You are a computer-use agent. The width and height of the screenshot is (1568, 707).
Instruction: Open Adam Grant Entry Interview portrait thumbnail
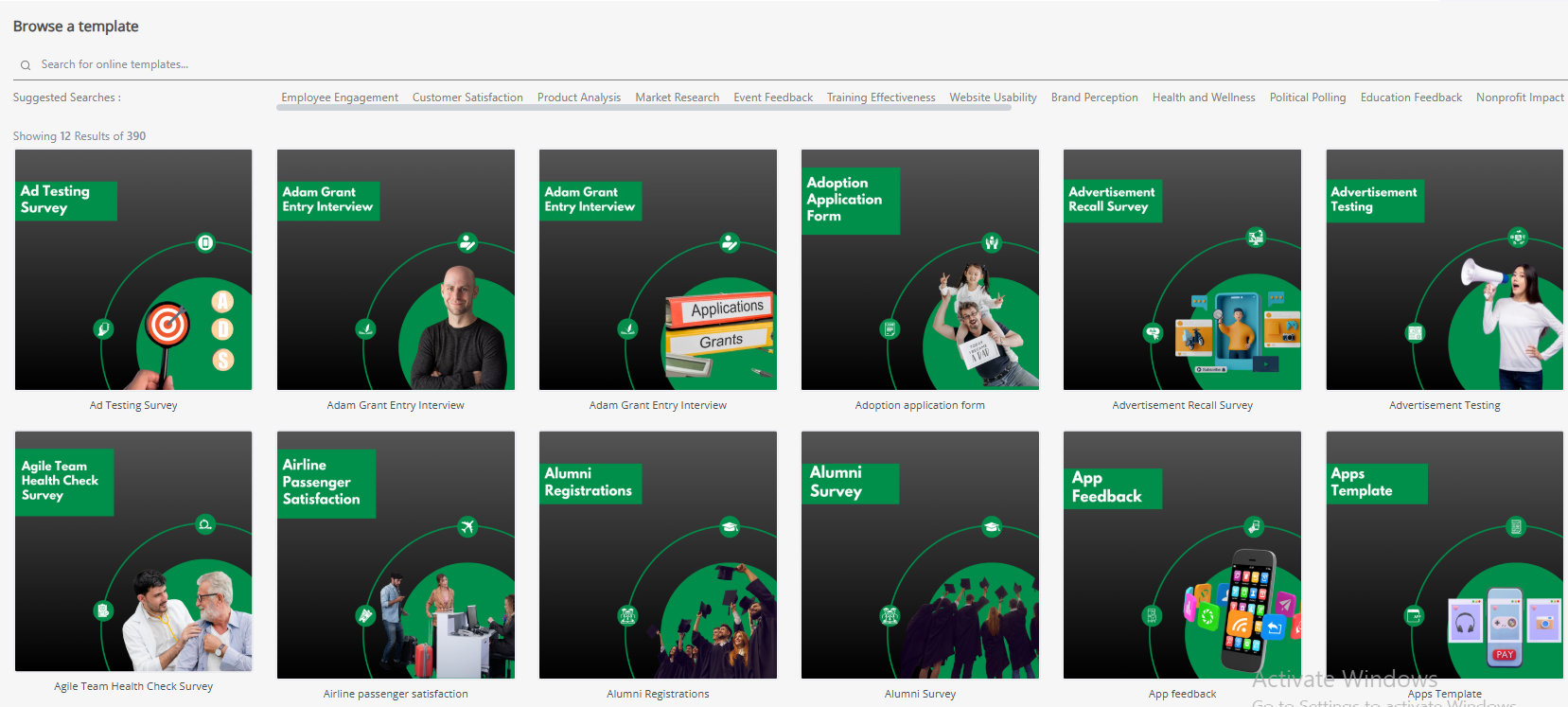[x=396, y=270]
